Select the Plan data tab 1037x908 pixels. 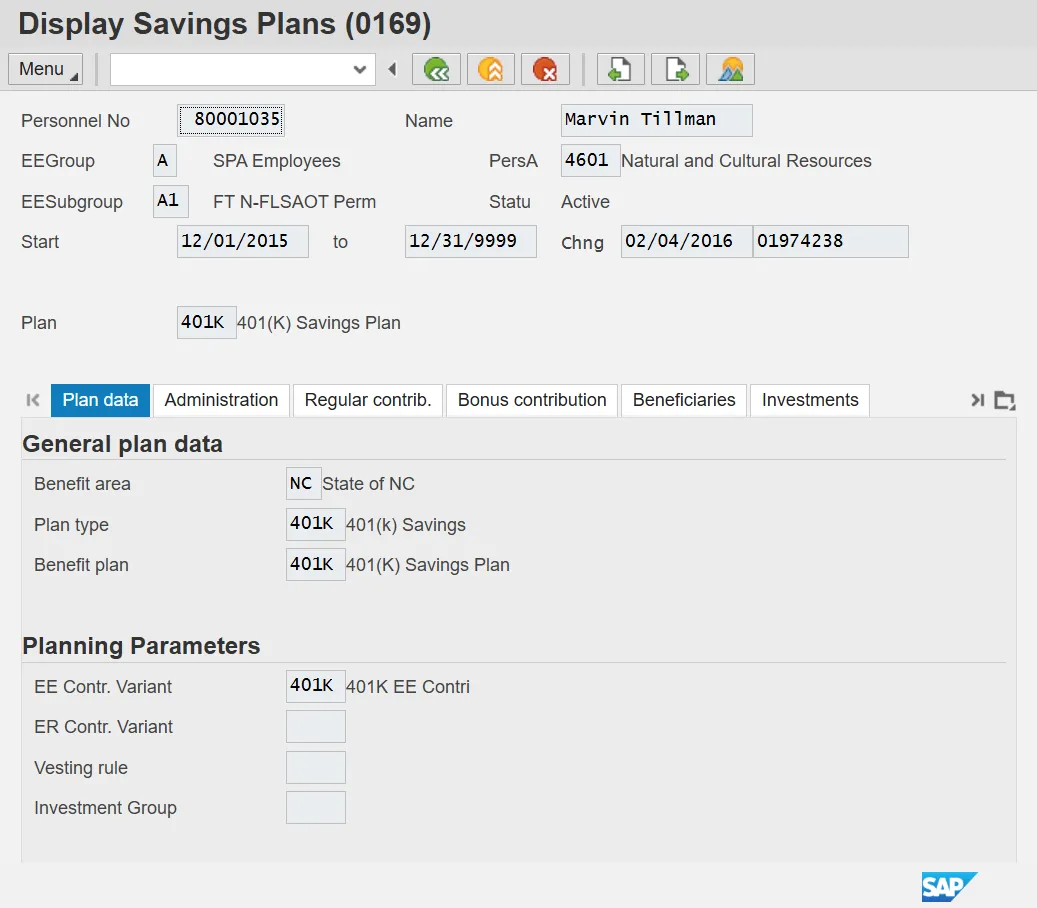pyautogui.click(x=101, y=400)
